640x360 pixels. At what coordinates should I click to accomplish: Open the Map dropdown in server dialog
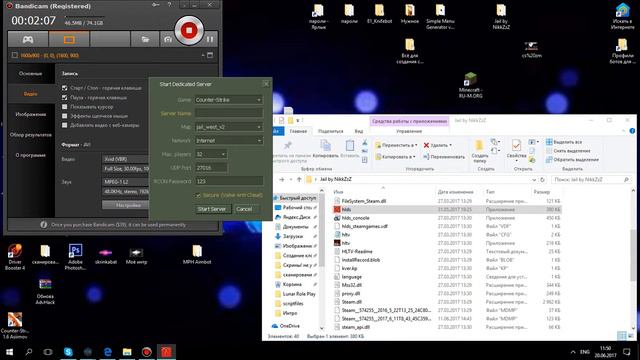[x=229, y=127]
